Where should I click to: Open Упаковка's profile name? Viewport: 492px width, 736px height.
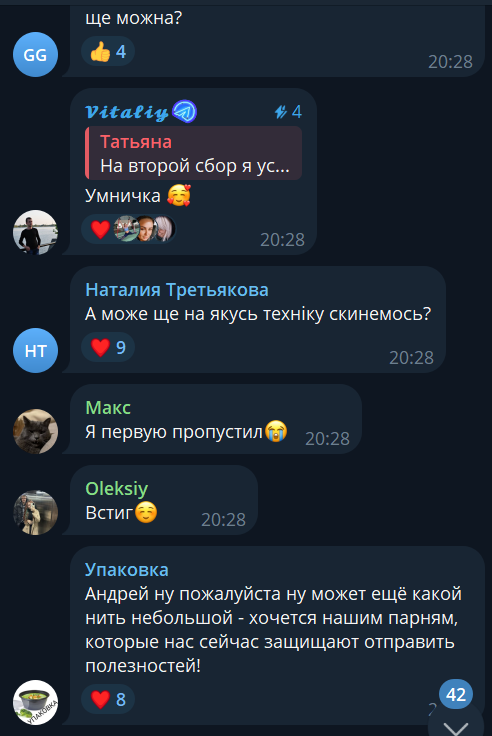pos(127,570)
